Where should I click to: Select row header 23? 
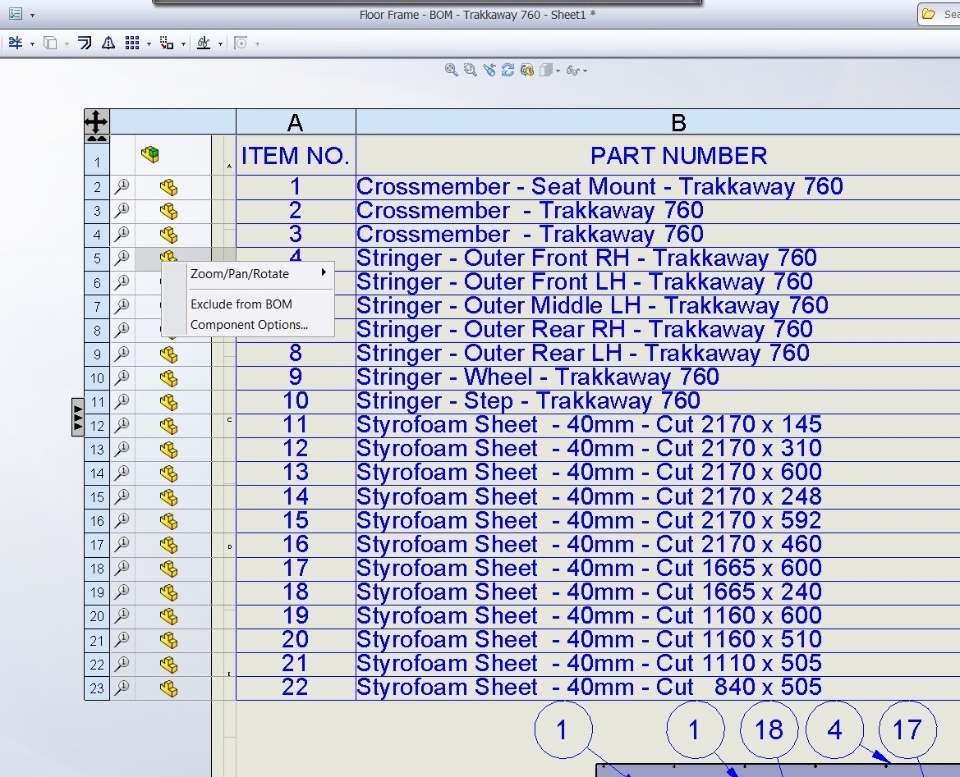pos(97,688)
